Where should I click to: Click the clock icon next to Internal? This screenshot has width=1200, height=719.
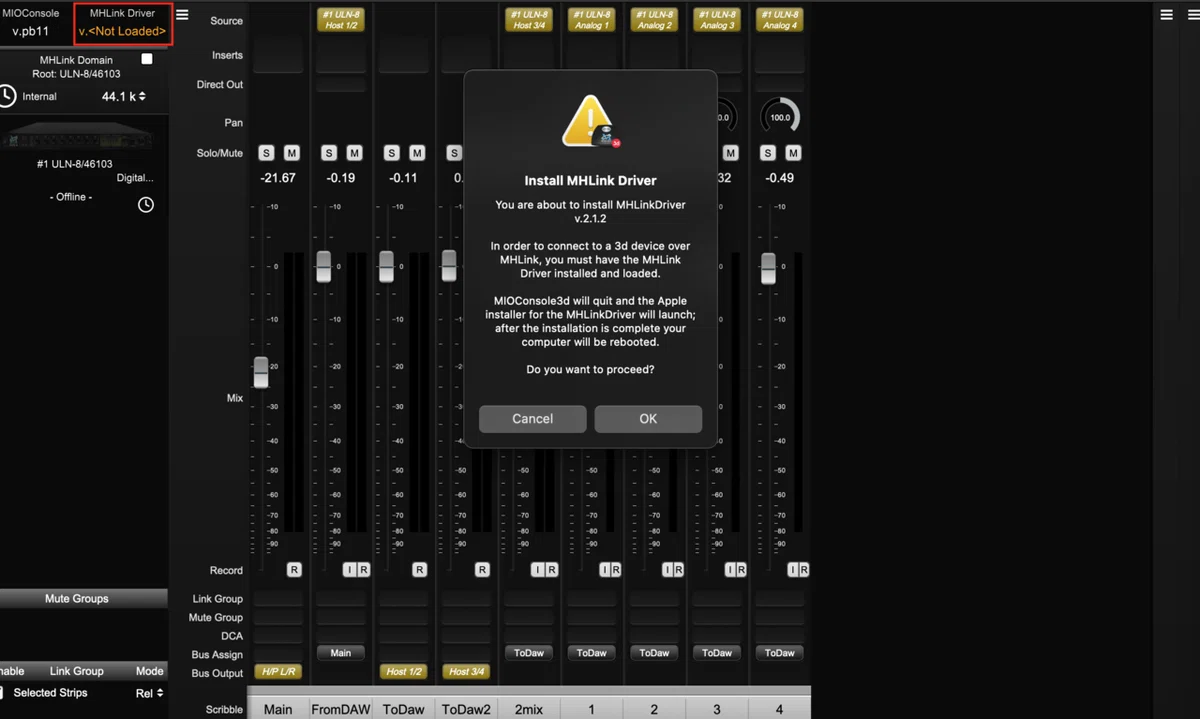pos(8,96)
